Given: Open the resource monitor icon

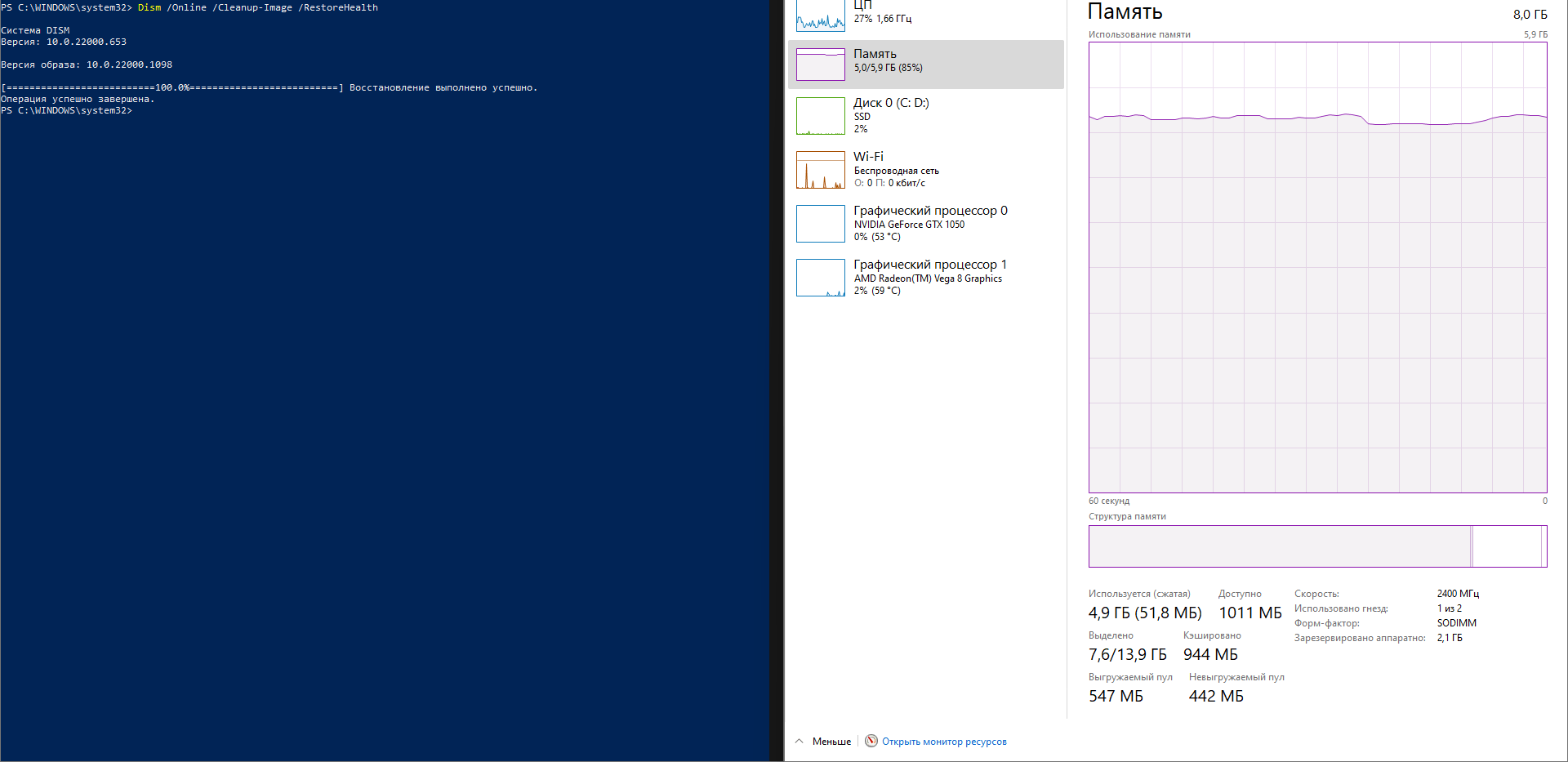Looking at the screenshot, I should pos(871,741).
